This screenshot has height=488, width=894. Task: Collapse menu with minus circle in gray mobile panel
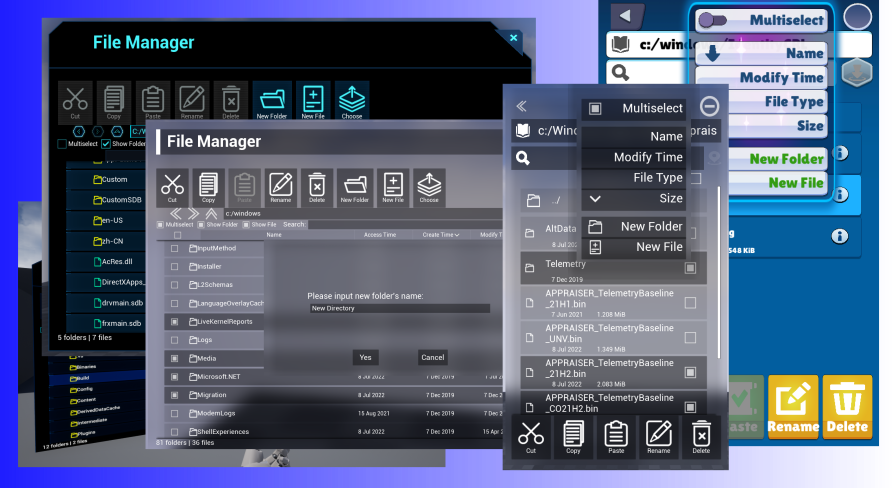tap(709, 106)
